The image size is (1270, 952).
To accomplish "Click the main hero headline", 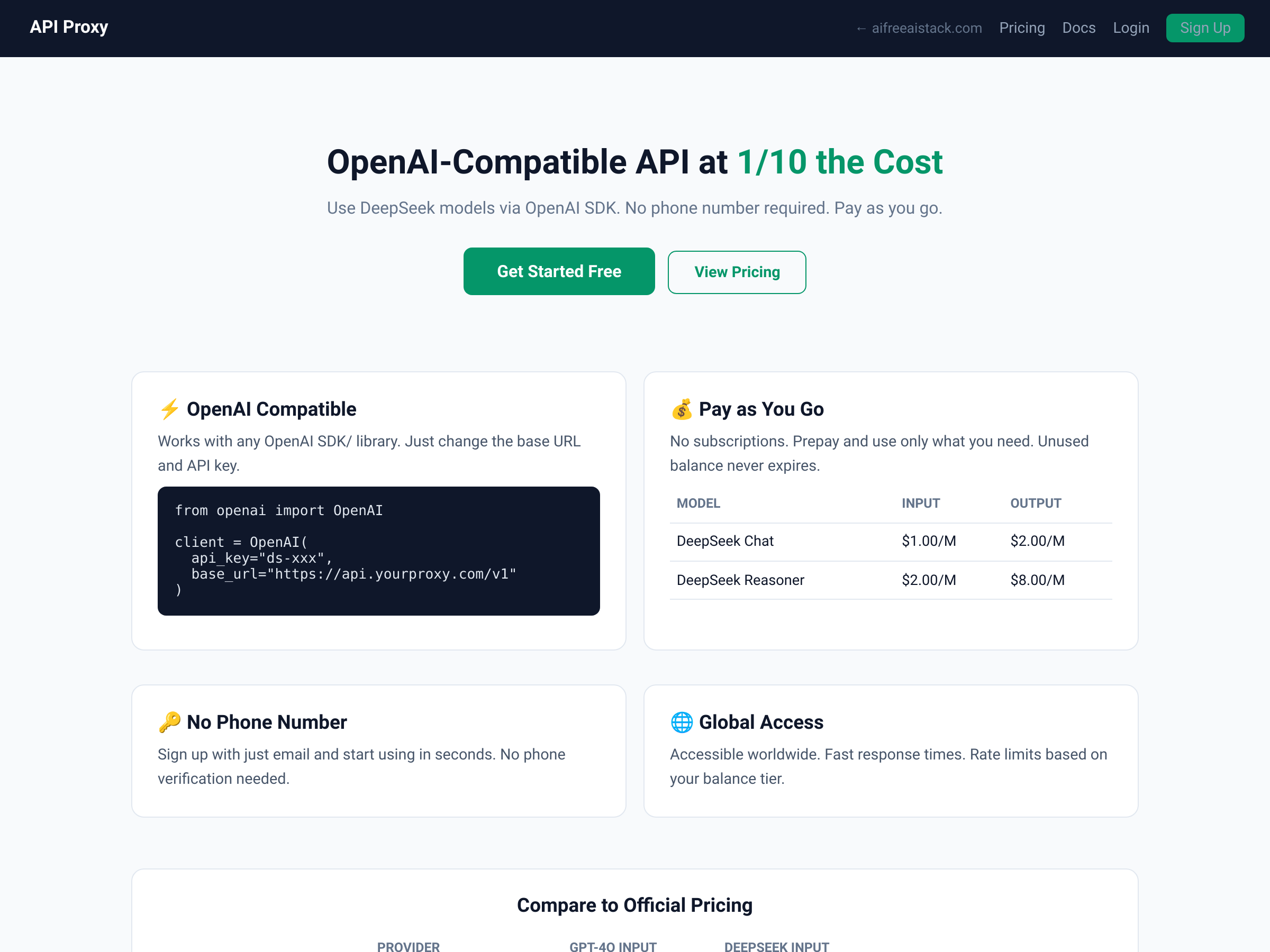I will coord(634,162).
